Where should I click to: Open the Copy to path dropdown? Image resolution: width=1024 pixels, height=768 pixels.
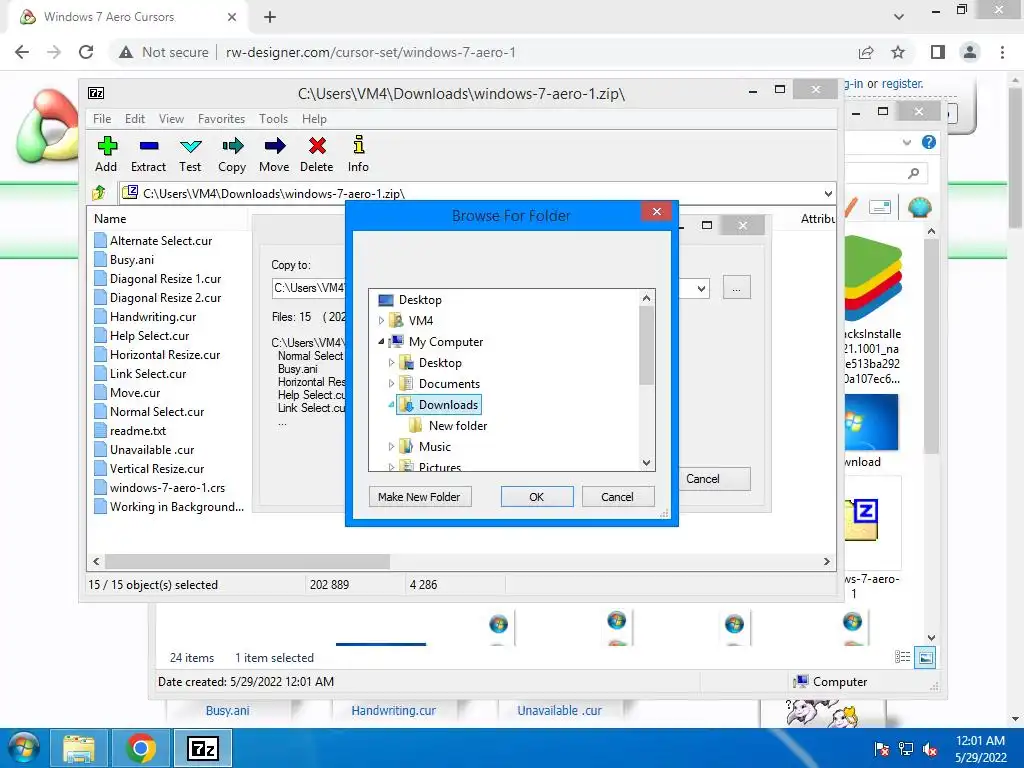(x=701, y=288)
